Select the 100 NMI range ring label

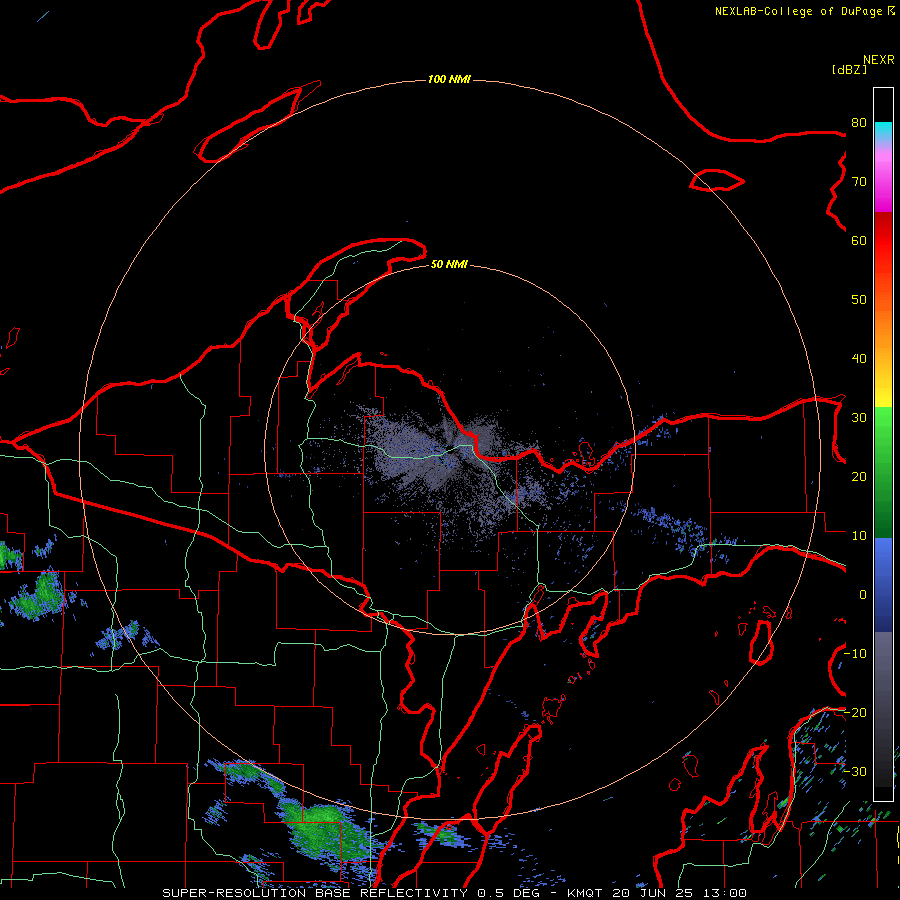[x=449, y=79]
